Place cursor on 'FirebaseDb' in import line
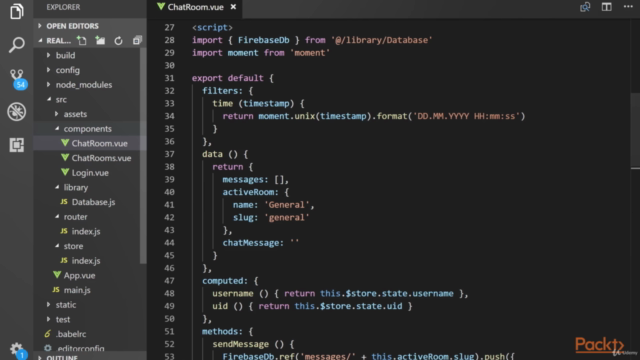The width and height of the screenshot is (640, 360). pyautogui.click(x=264, y=40)
